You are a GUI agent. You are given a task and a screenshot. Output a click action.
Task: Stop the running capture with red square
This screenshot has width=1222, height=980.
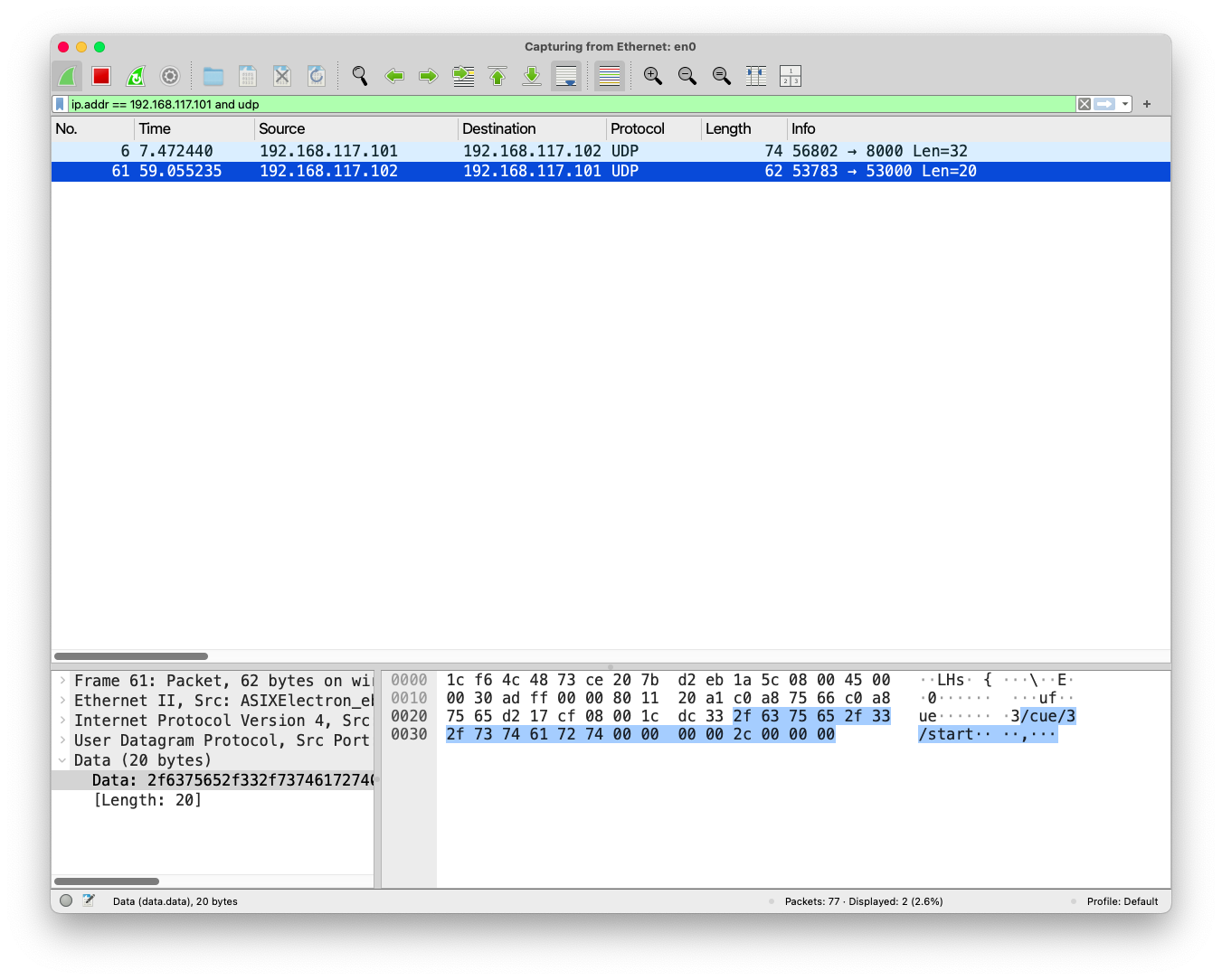coord(101,76)
